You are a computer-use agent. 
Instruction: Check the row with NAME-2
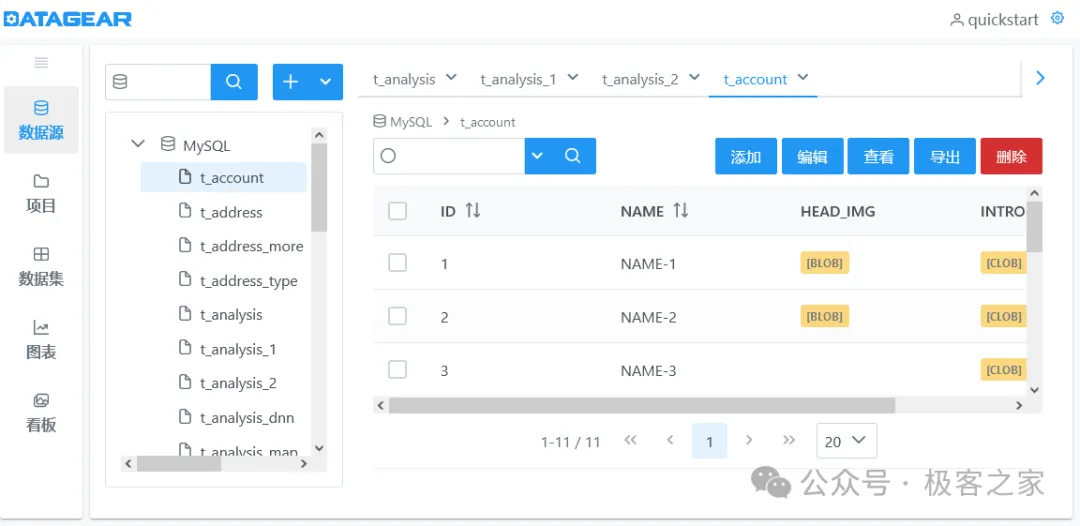pyautogui.click(x=397, y=317)
